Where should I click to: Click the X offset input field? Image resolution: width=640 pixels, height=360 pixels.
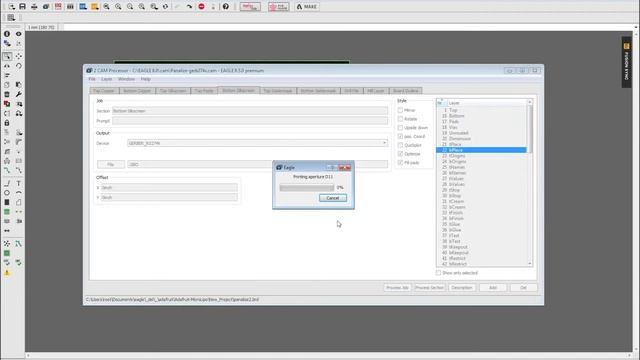[x=169, y=188]
